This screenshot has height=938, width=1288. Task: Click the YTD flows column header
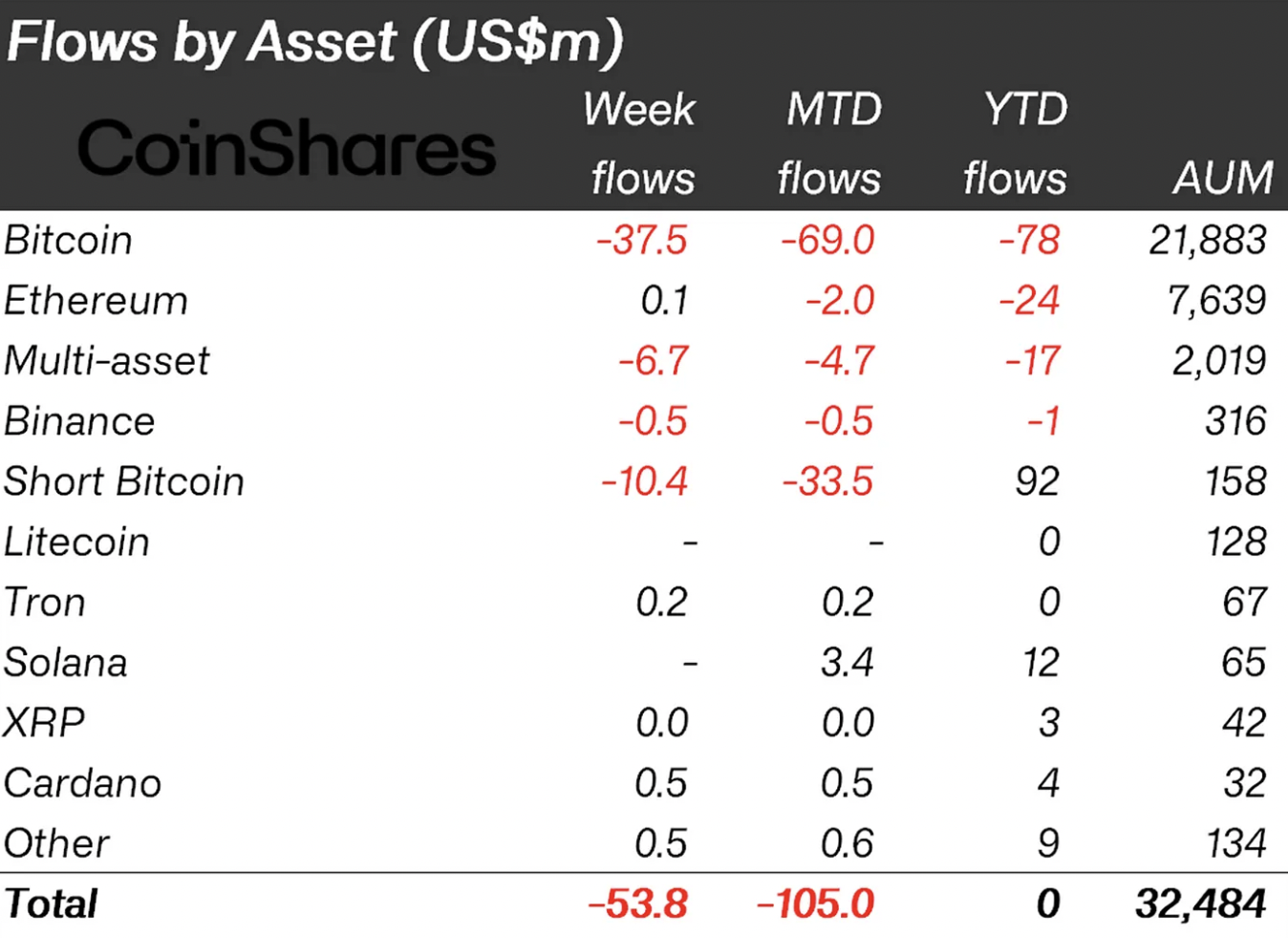point(1015,143)
